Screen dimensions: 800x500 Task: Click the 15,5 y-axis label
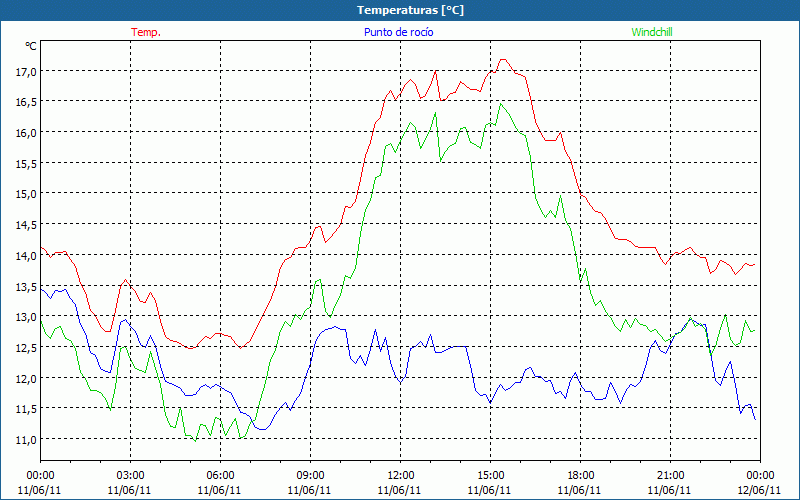(x=23, y=163)
